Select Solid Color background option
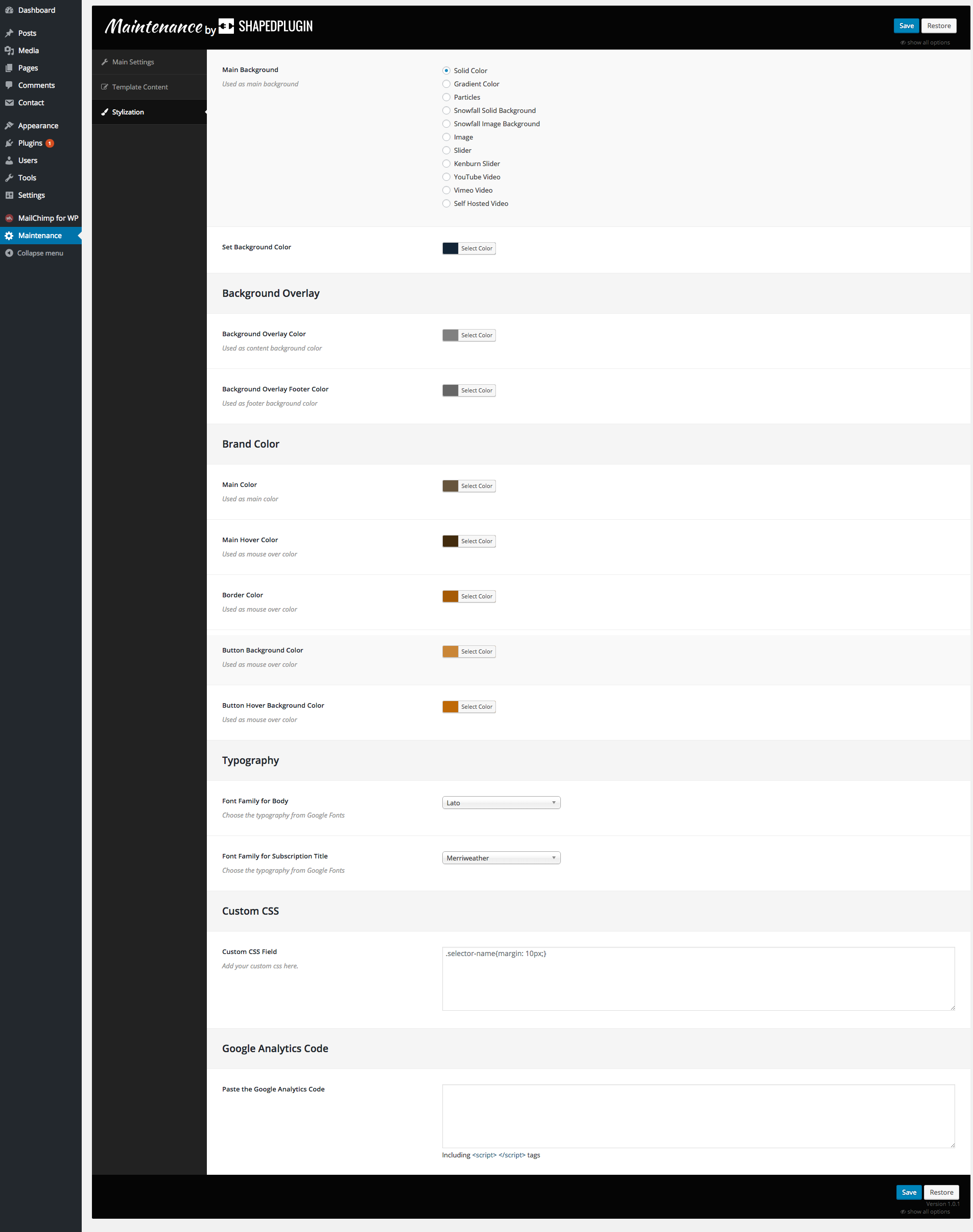The width and height of the screenshot is (973, 1232). point(446,71)
